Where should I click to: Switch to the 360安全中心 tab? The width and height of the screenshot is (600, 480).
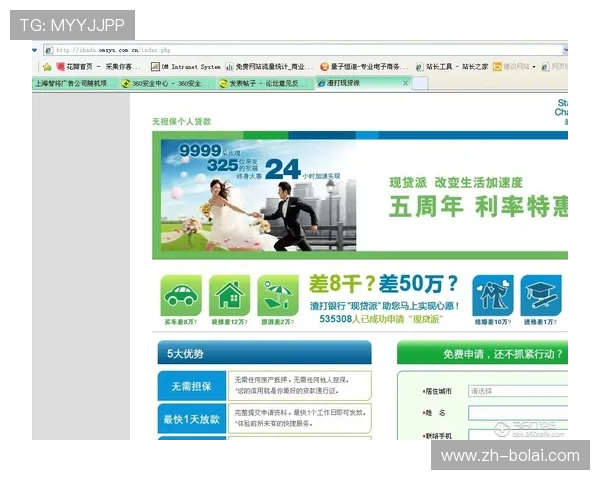[167, 83]
